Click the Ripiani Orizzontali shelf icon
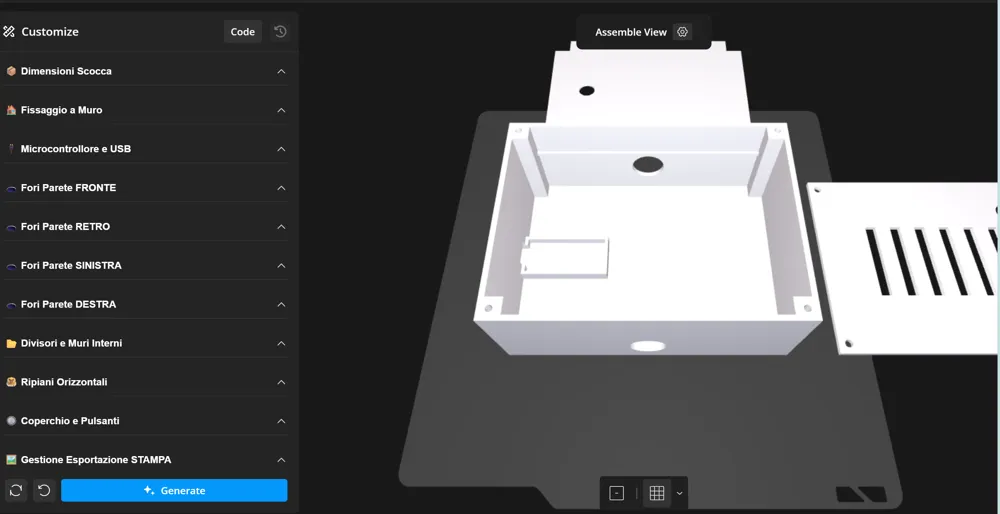 pos(11,382)
